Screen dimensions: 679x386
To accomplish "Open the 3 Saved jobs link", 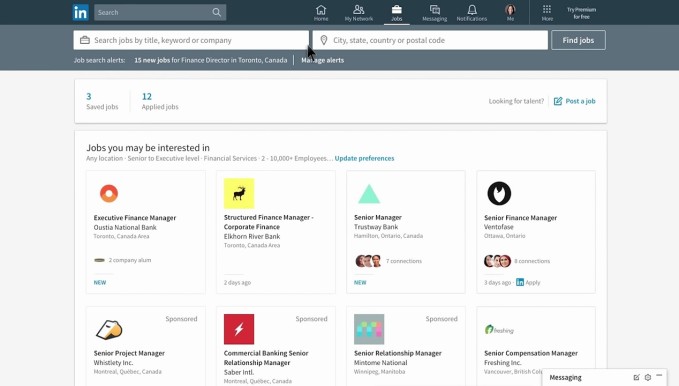I will coord(102,101).
